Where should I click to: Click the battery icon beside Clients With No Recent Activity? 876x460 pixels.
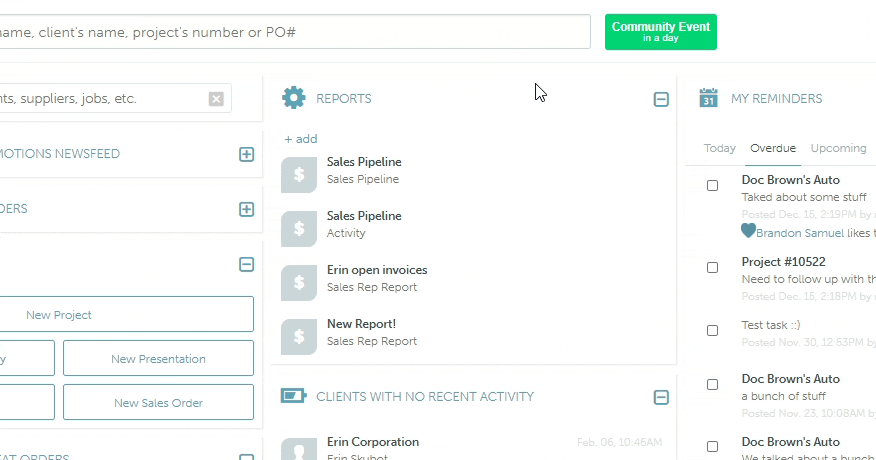click(294, 396)
